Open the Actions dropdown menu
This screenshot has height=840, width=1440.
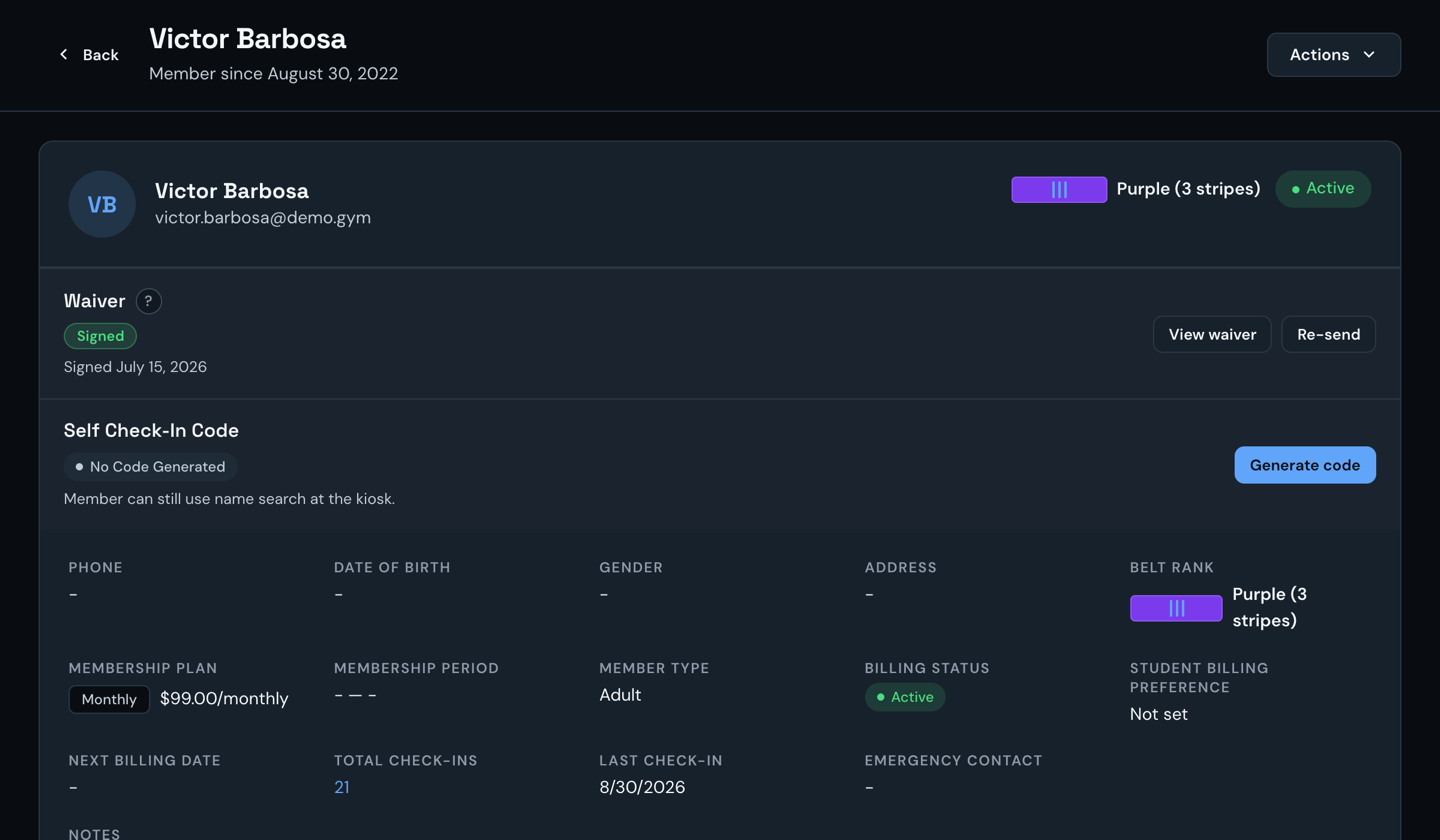pos(1334,55)
